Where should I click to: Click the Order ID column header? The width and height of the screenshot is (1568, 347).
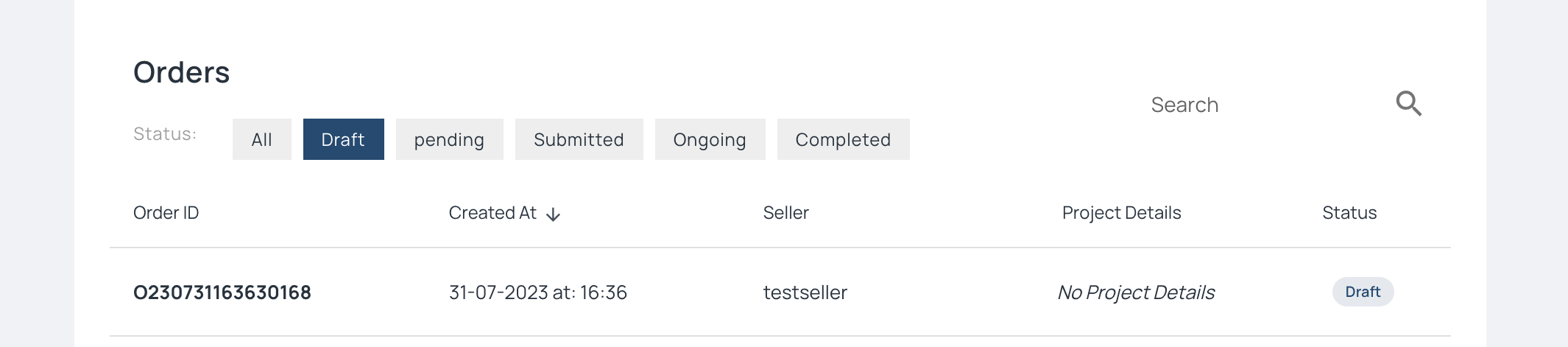click(x=166, y=213)
